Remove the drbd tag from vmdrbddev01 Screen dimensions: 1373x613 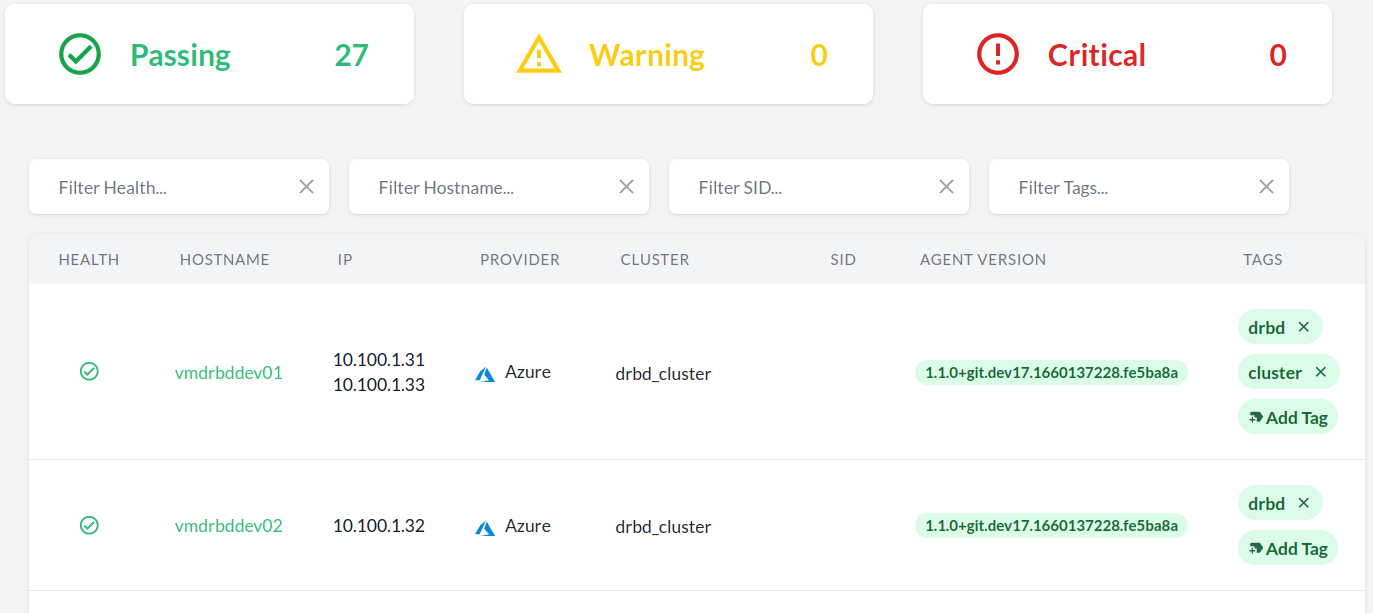click(x=1303, y=327)
